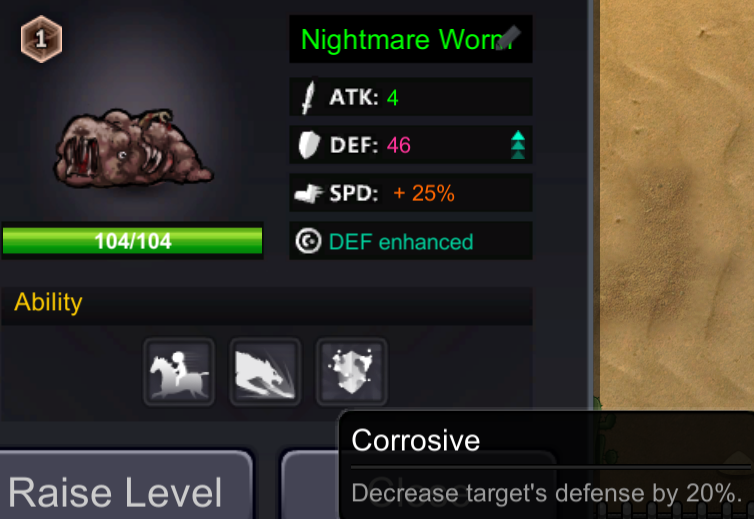754x519 pixels.
Task: Click the shield icon next to DEF
Action: pos(308,145)
